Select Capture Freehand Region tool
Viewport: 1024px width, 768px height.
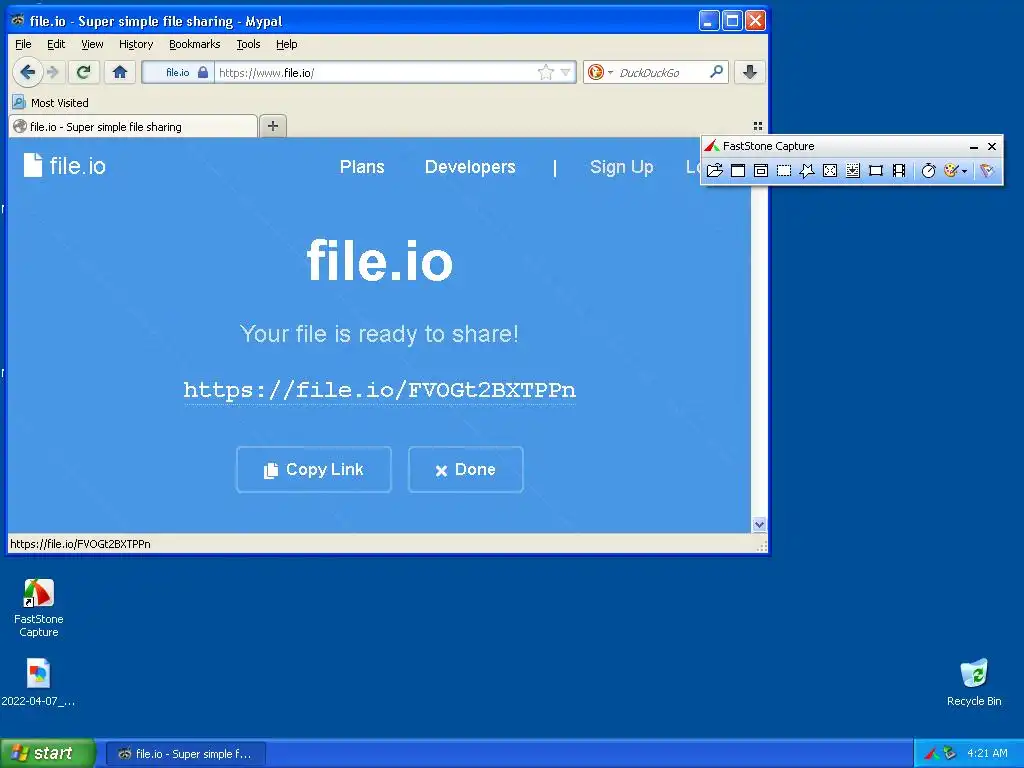pyautogui.click(x=807, y=170)
